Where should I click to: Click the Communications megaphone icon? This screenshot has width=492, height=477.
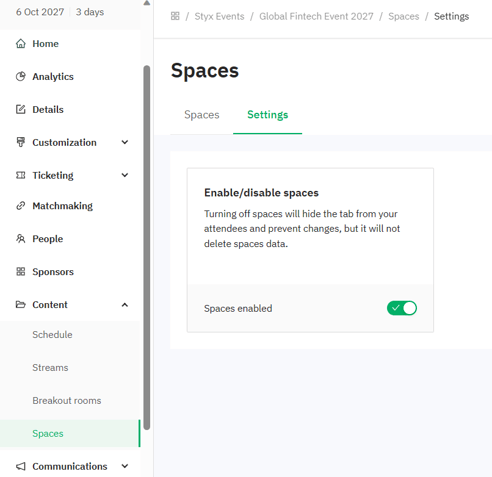point(21,466)
